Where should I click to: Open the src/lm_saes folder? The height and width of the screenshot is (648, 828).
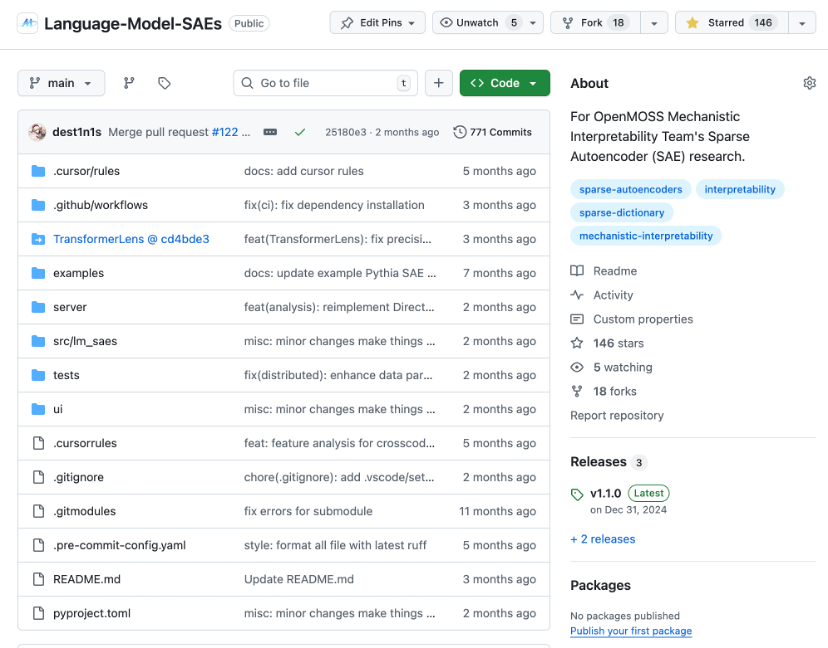click(85, 341)
